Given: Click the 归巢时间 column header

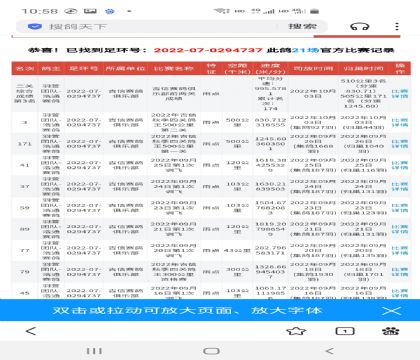Looking at the screenshot, I should coord(363,68).
